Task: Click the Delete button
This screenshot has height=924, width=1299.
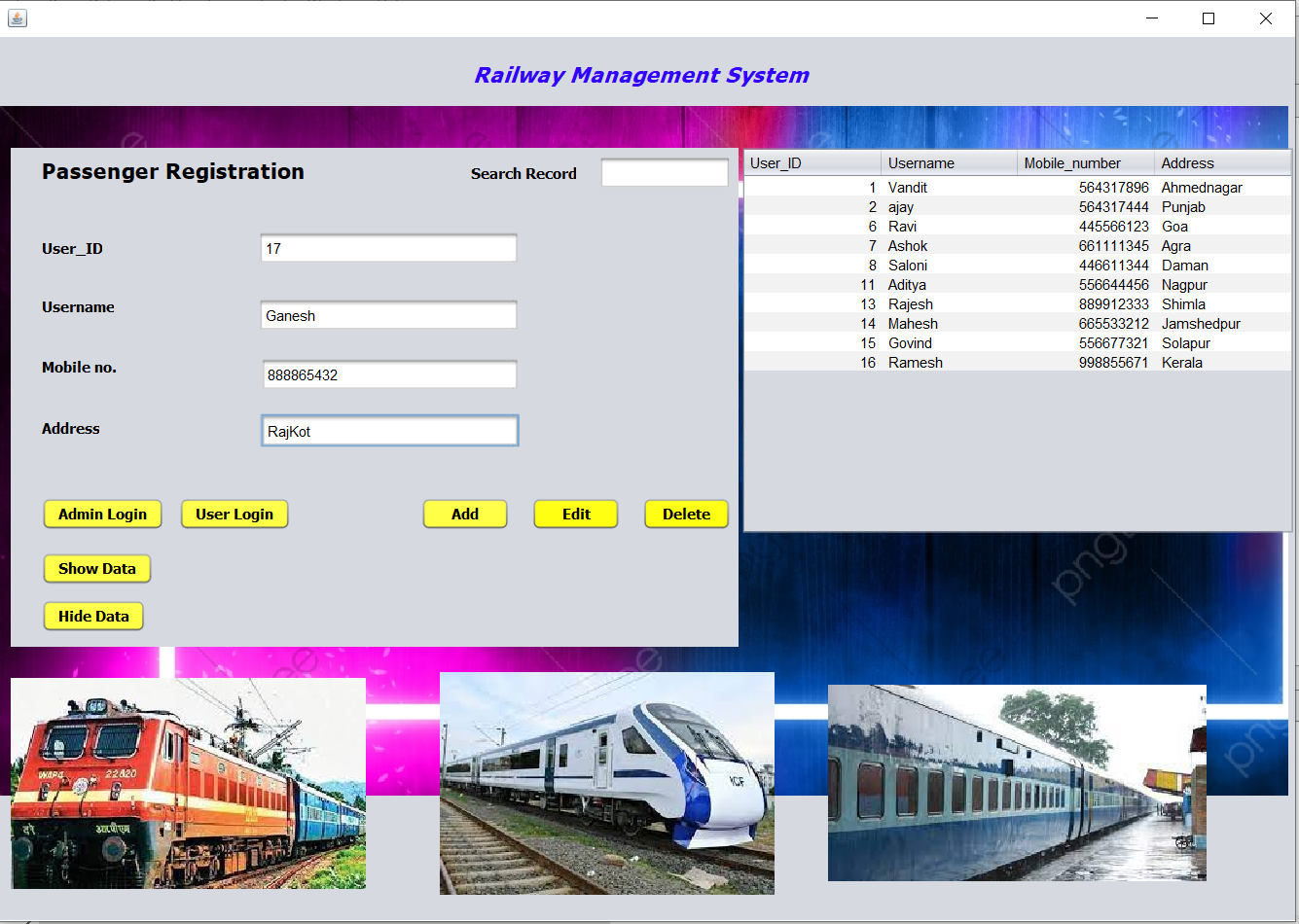Action: [x=686, y=514]
